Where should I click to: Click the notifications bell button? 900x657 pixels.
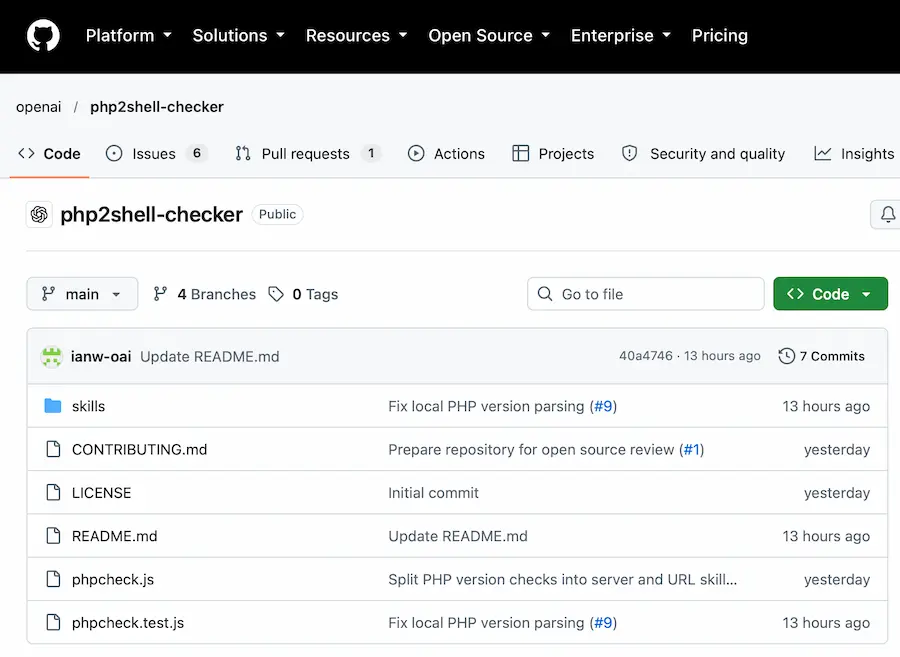click(887, 215)
